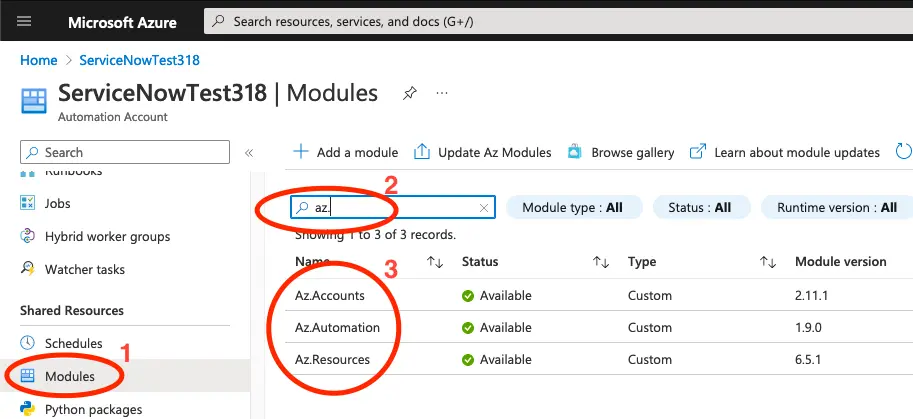913x419 pixels.
Task: Open Watcher tasks in sidebar
Action: tap(84, 269)
